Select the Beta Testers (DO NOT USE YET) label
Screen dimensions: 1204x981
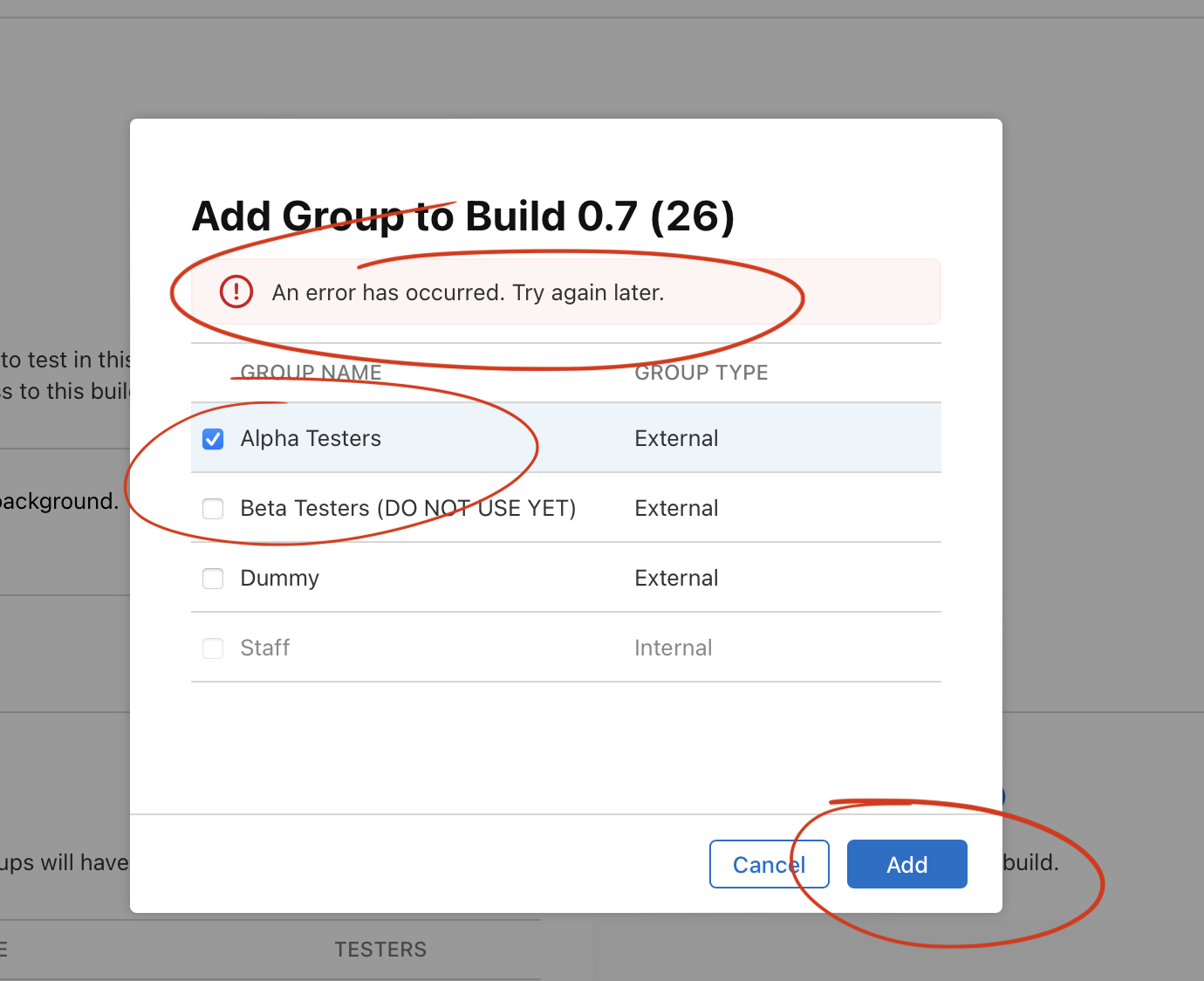tap(407, 508)
